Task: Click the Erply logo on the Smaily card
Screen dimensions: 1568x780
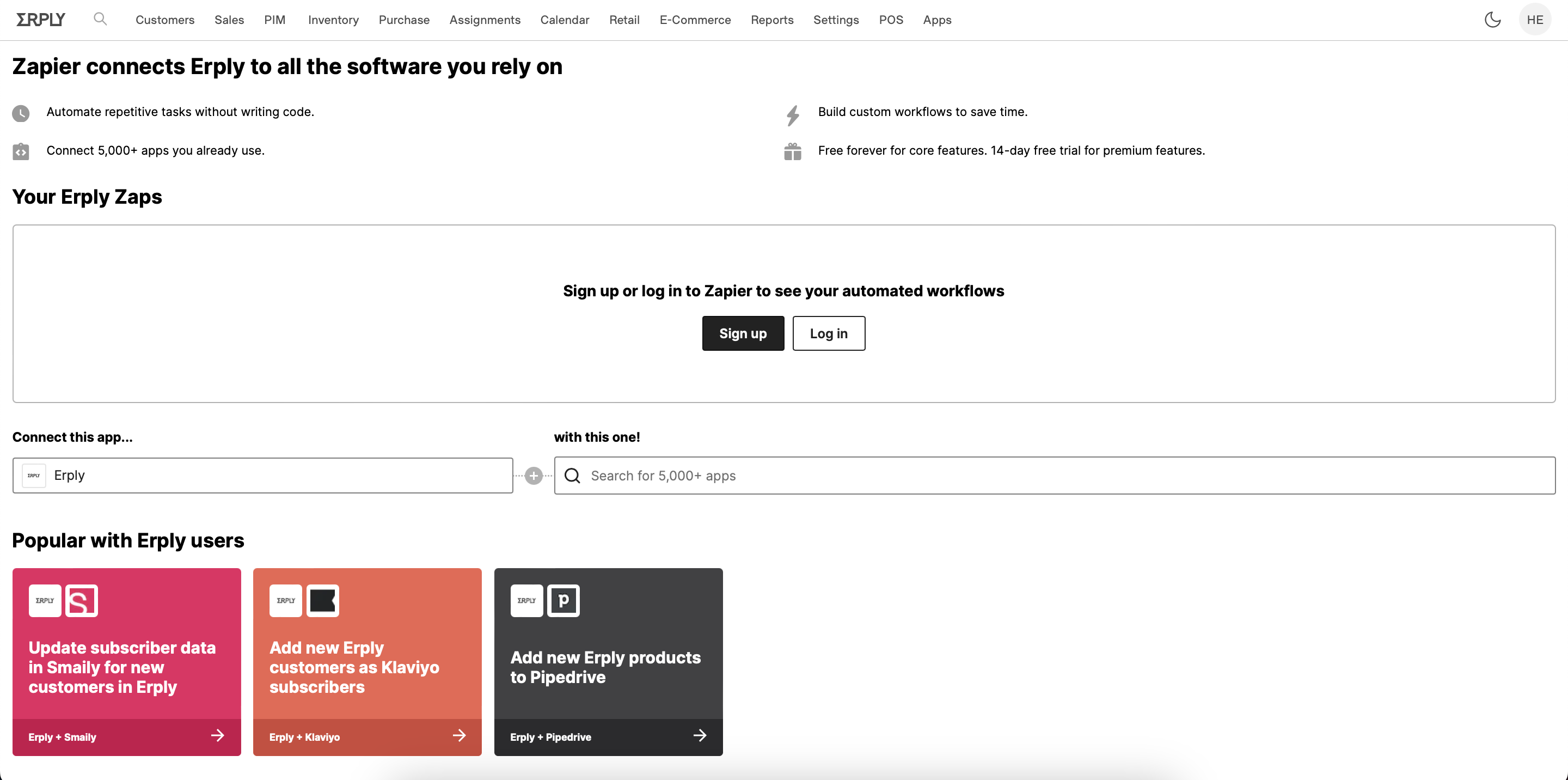Action: coord(45,601)
